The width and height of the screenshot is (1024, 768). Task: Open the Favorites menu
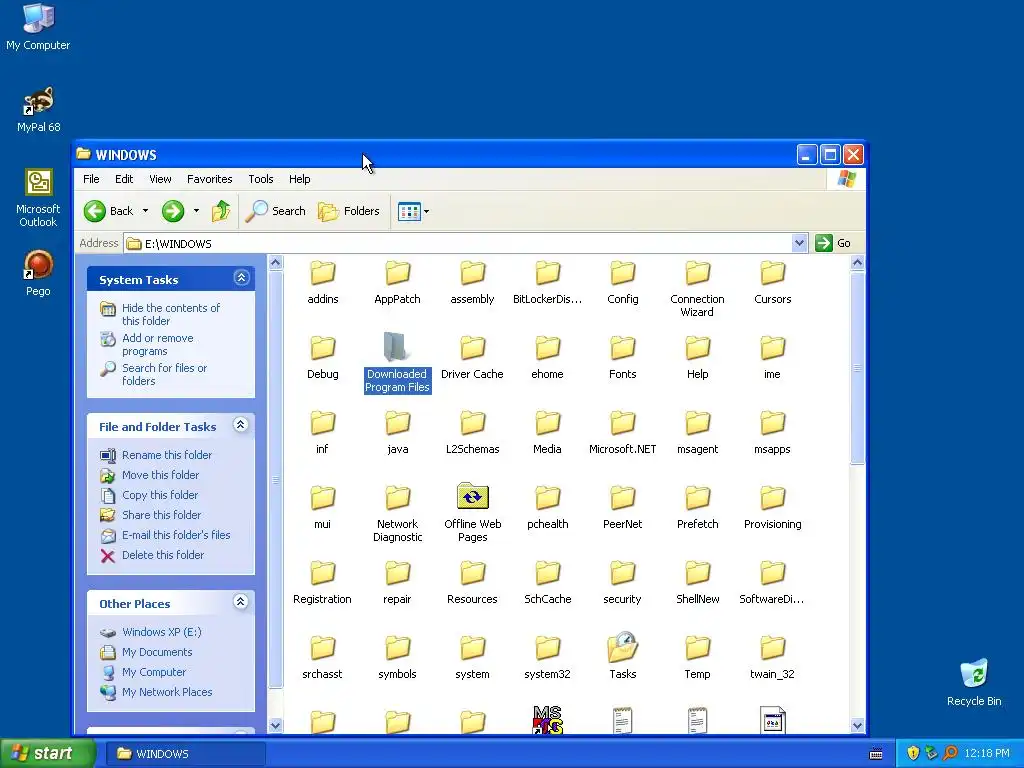pyautogui.click(x=210, y=179)
